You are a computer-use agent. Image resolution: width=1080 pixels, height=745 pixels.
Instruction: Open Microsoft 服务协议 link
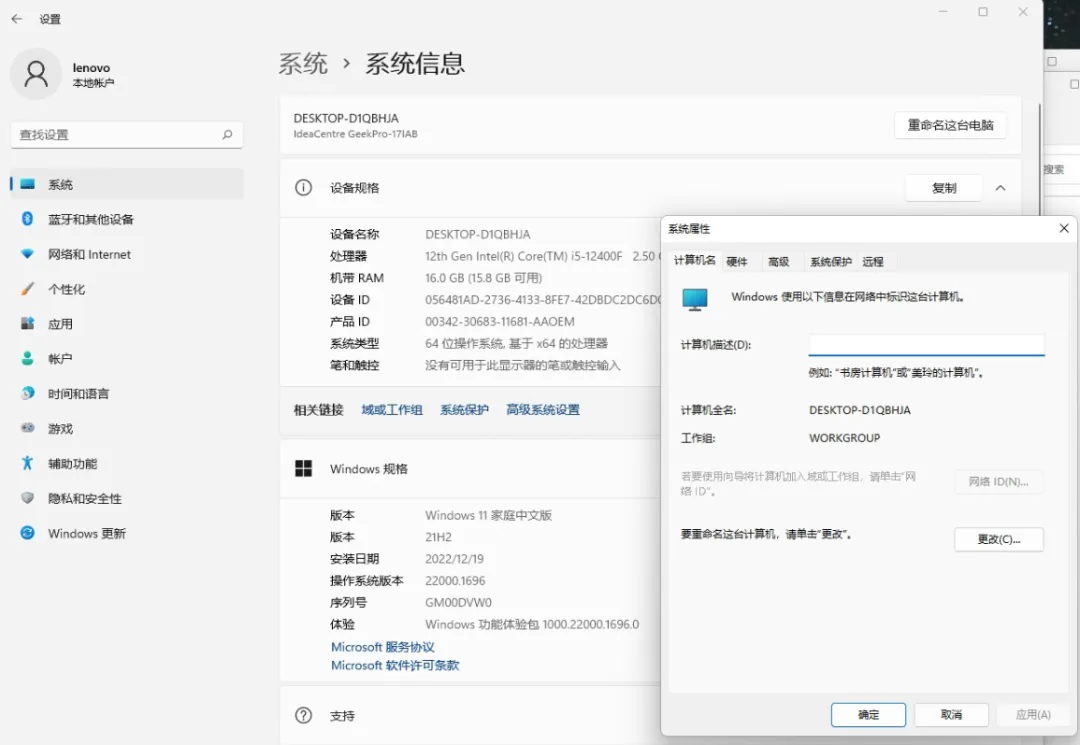(x=382, y=647)
